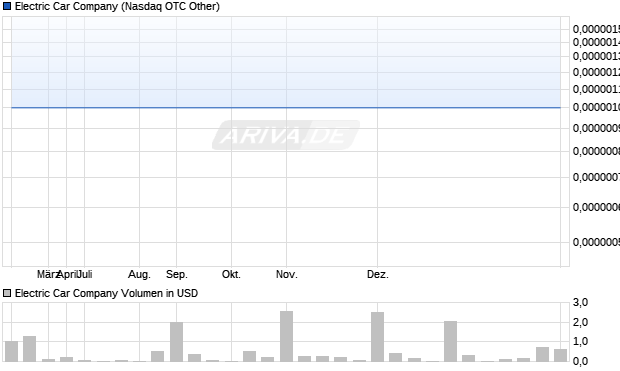Click the title 'Electric Car Company (Nasdaq OTC Other)'
The width and height of the screenshot is (620, 371).
[117, 6]
